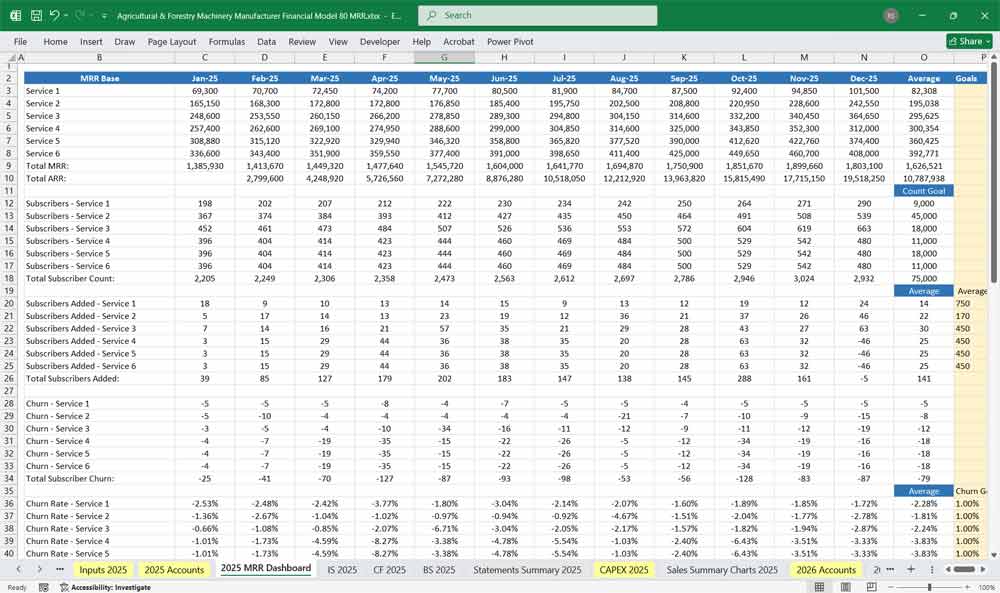Switch to Page Layout view in status bar
The image size is (1000, 593).
(x=845, y=587)
